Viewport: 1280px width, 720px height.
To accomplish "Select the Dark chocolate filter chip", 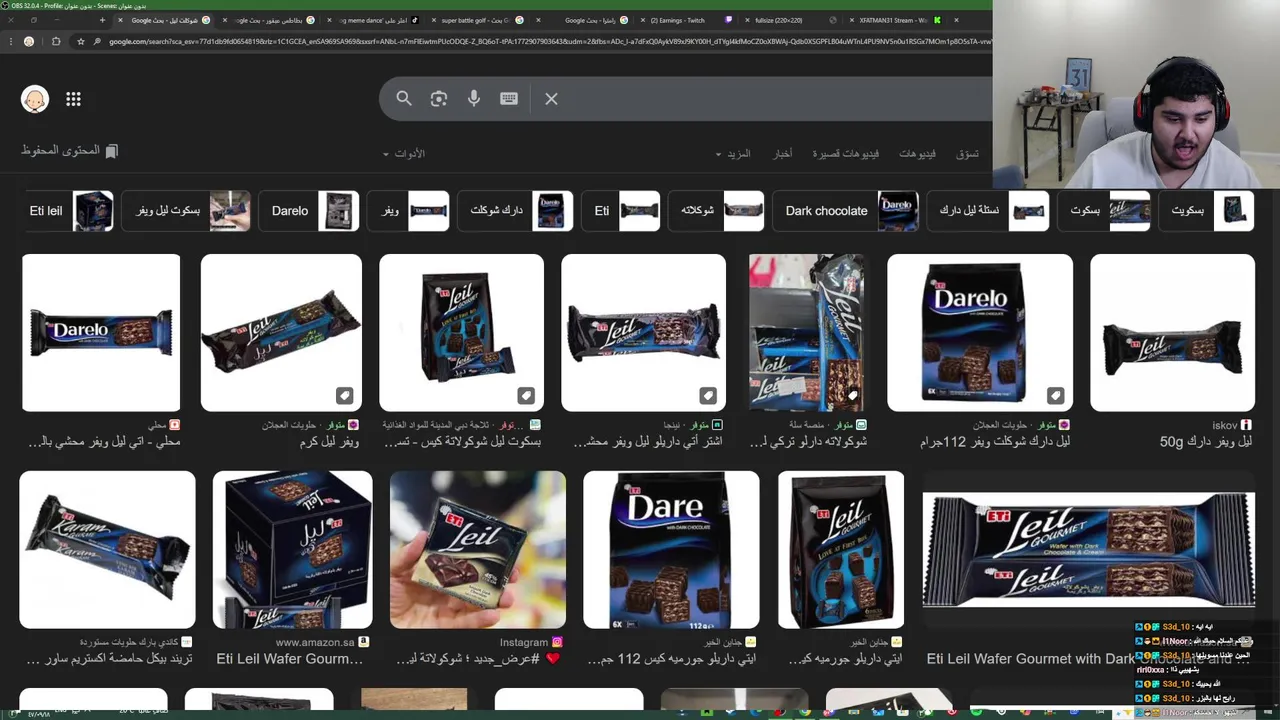I will tap(846, 211).
